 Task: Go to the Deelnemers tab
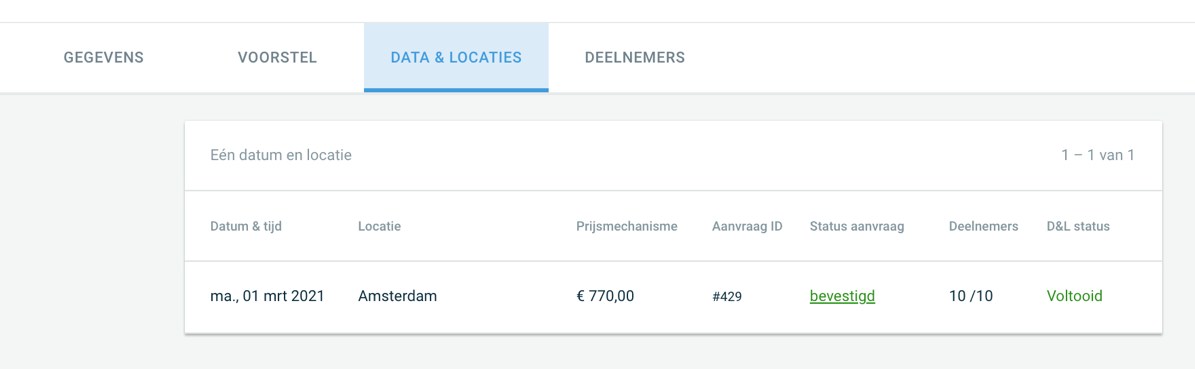(635, 57)
